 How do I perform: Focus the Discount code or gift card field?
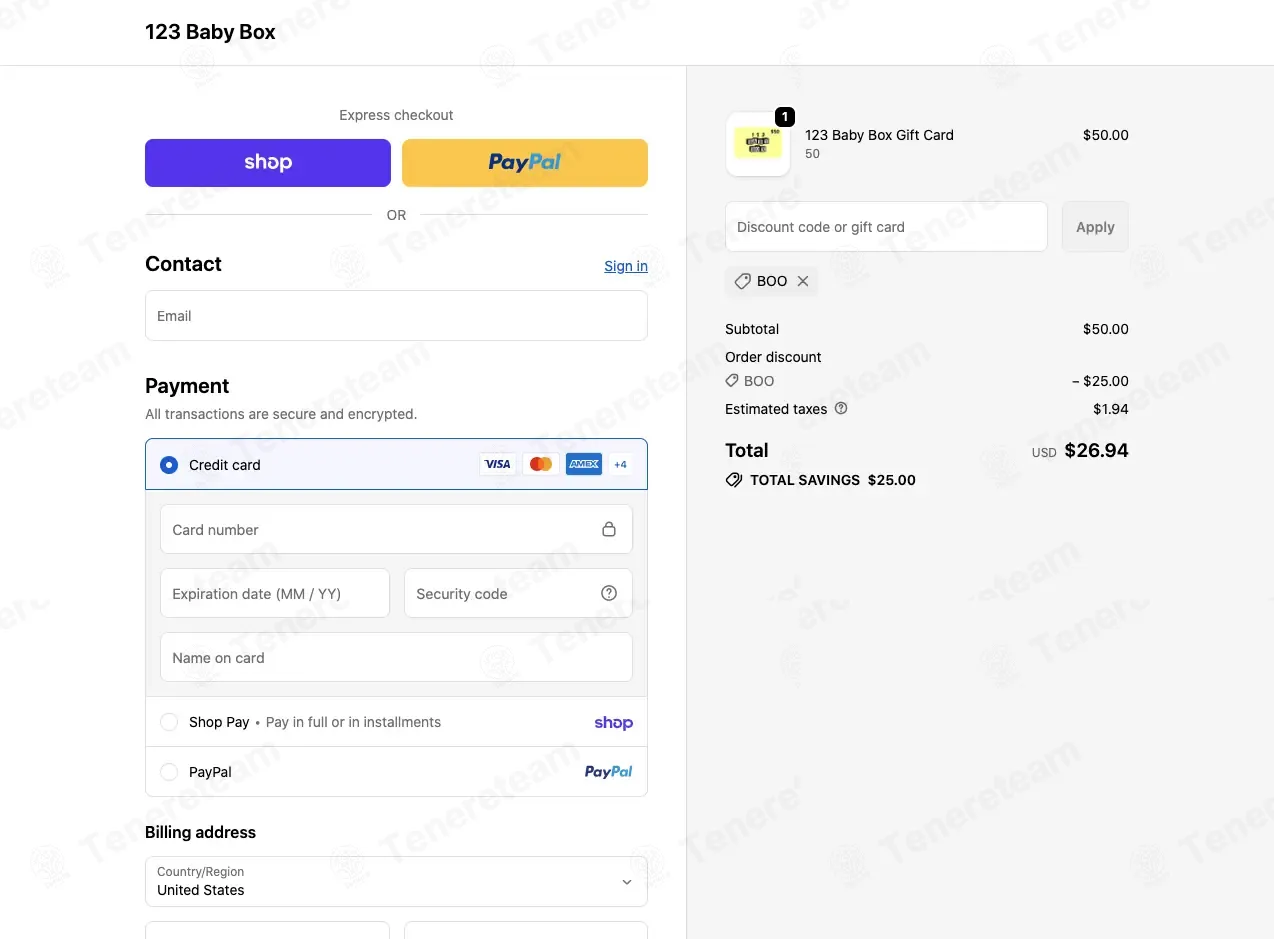pos(886,227)
